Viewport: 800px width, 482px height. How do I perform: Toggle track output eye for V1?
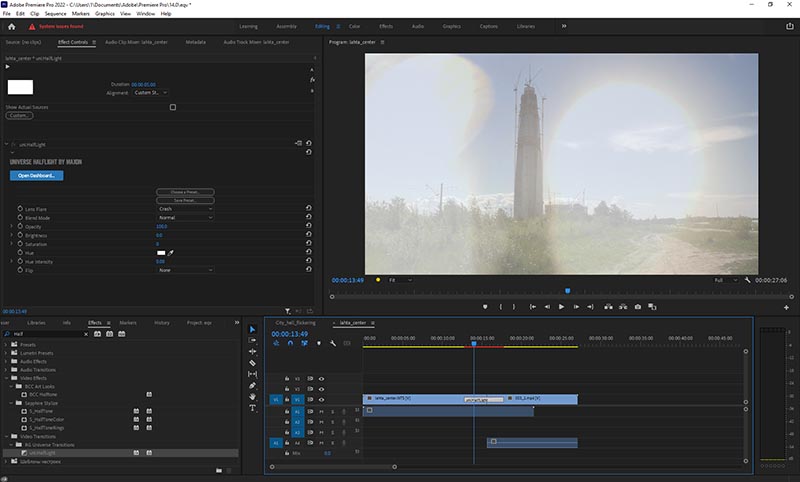coord(321,399)
